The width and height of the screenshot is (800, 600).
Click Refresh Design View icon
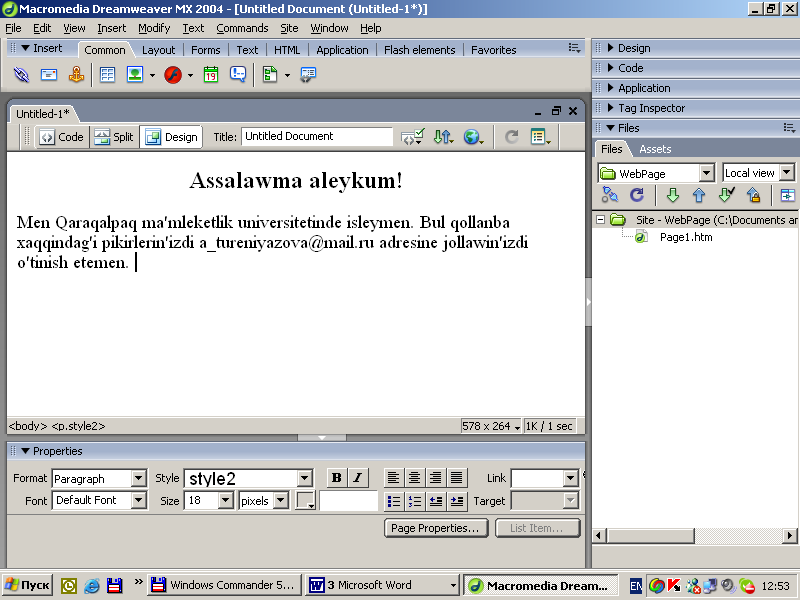[511, 137]
